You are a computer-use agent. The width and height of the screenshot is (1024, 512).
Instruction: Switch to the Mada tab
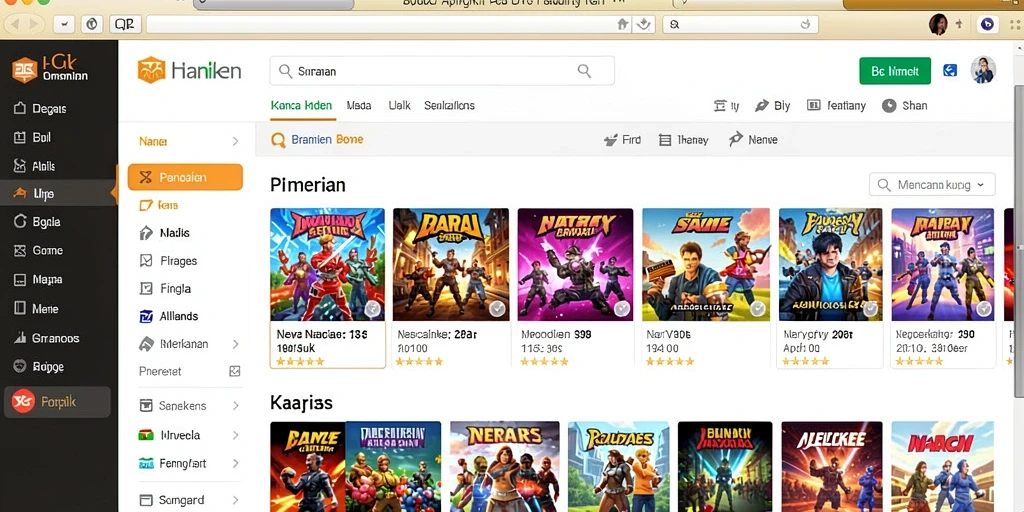tap(359, 105)
